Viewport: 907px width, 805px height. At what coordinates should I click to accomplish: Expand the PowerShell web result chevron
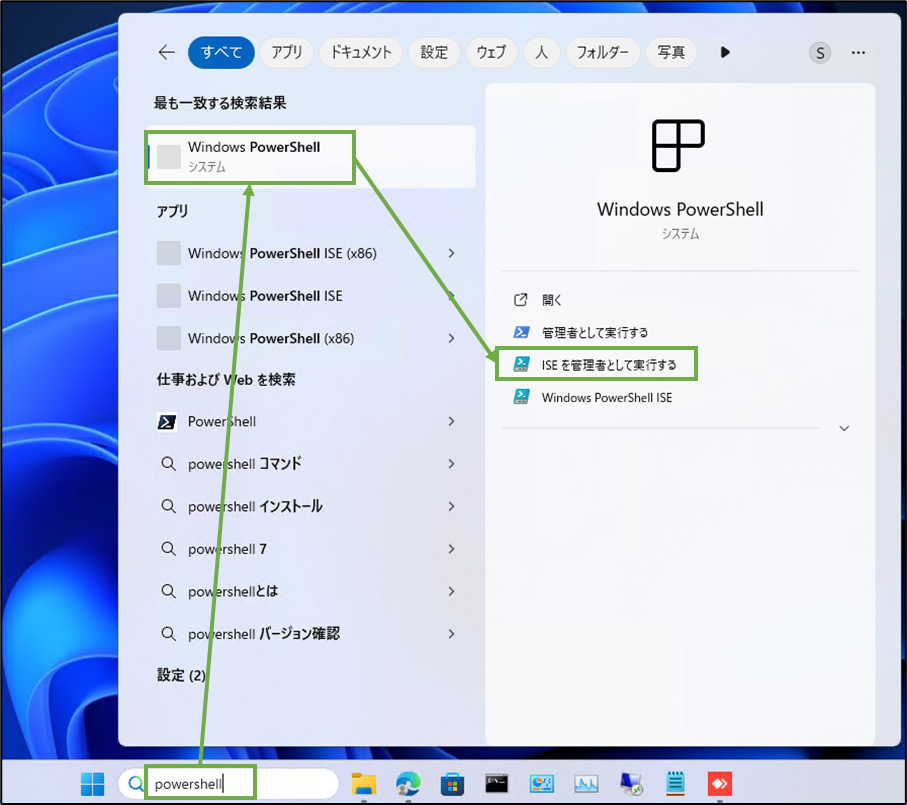[x=451, y=422]
